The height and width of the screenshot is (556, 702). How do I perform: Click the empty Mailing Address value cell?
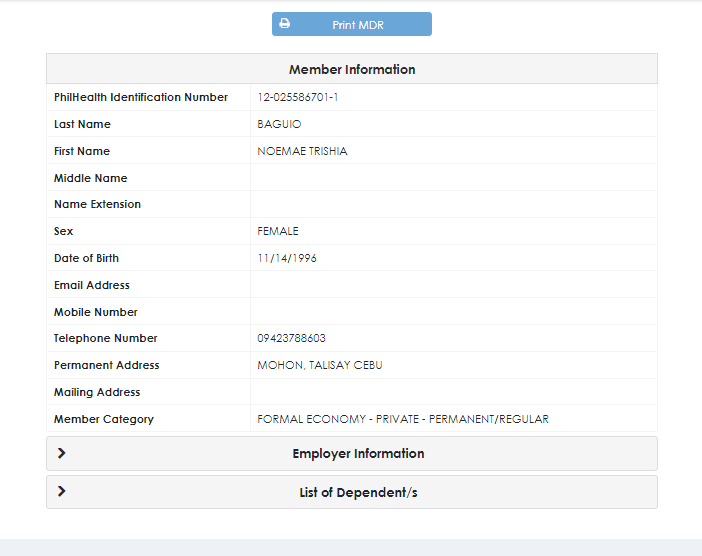[x=452, y=392]
